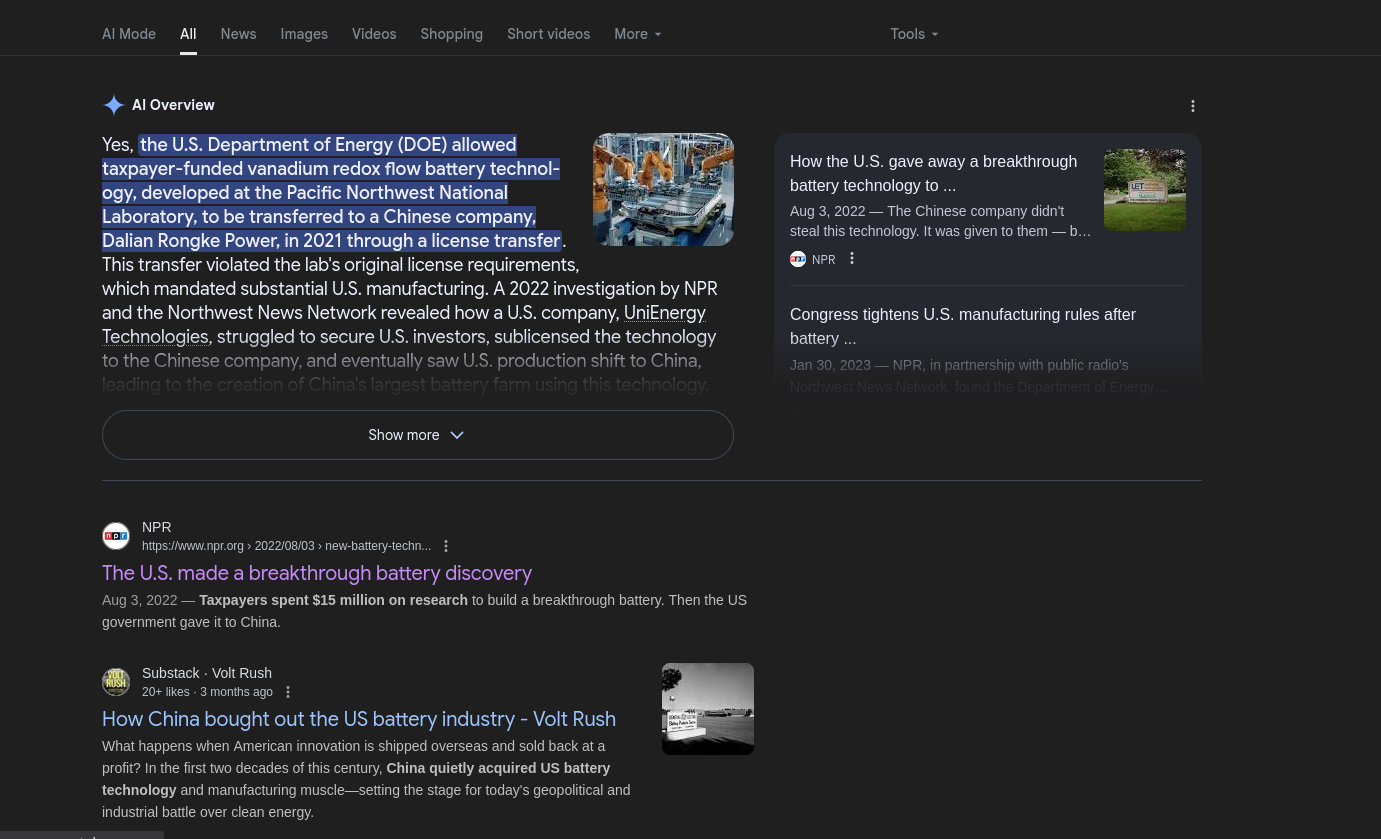Switch to News tab
Image resolution: width=1381 pixels, height=839 pixels.
coord(238,34)
